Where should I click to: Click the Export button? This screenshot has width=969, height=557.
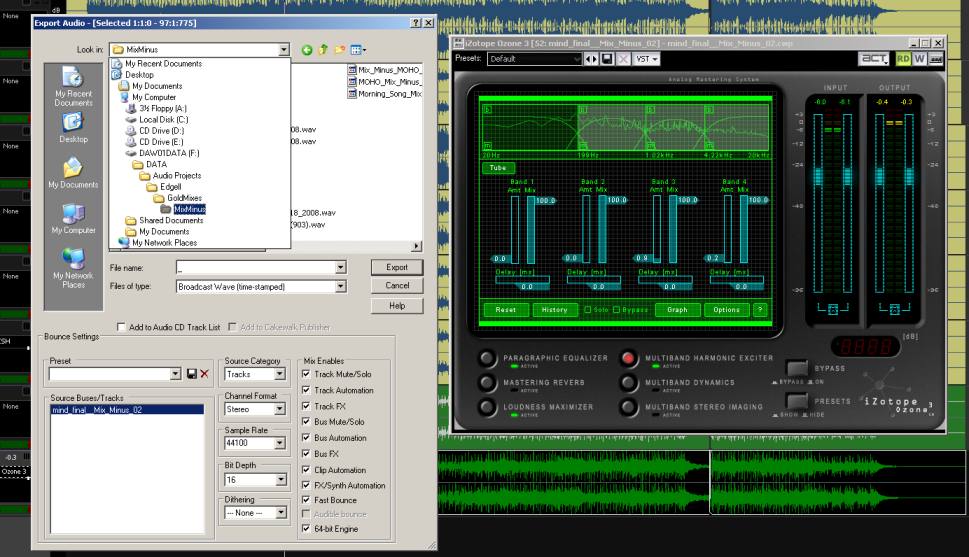[397, 268]
